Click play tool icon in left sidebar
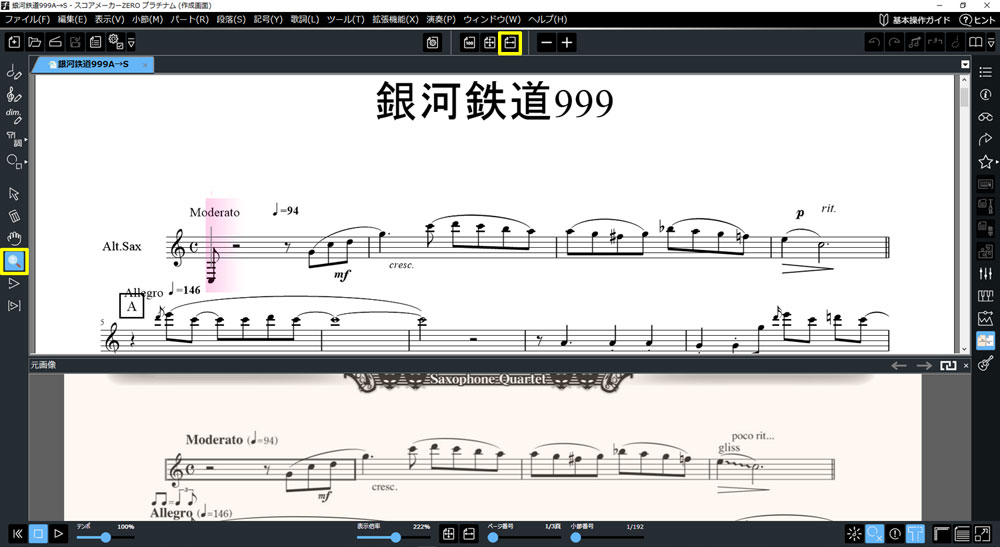 click(13, 284)
